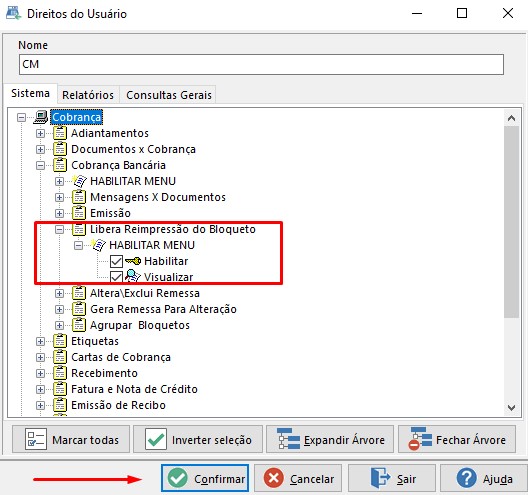Expand the Fatura e Nota de Crédito node
Image resolution: width=528 pixels, height=495 pixels.
(40, 389)
